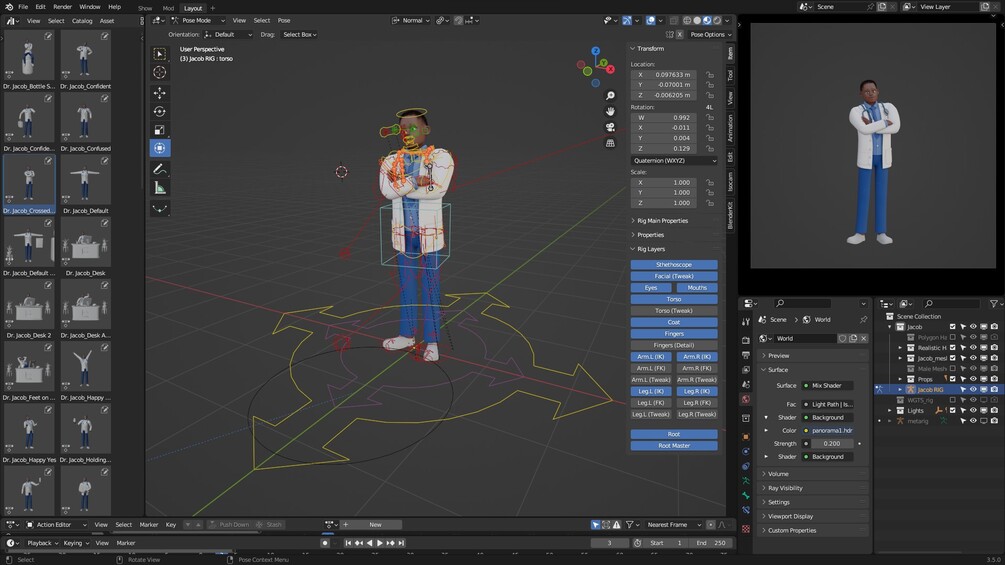Choose the Measure ruler tool
The width and height of the screenshot is (1005, 565).
tap(160, 188)
